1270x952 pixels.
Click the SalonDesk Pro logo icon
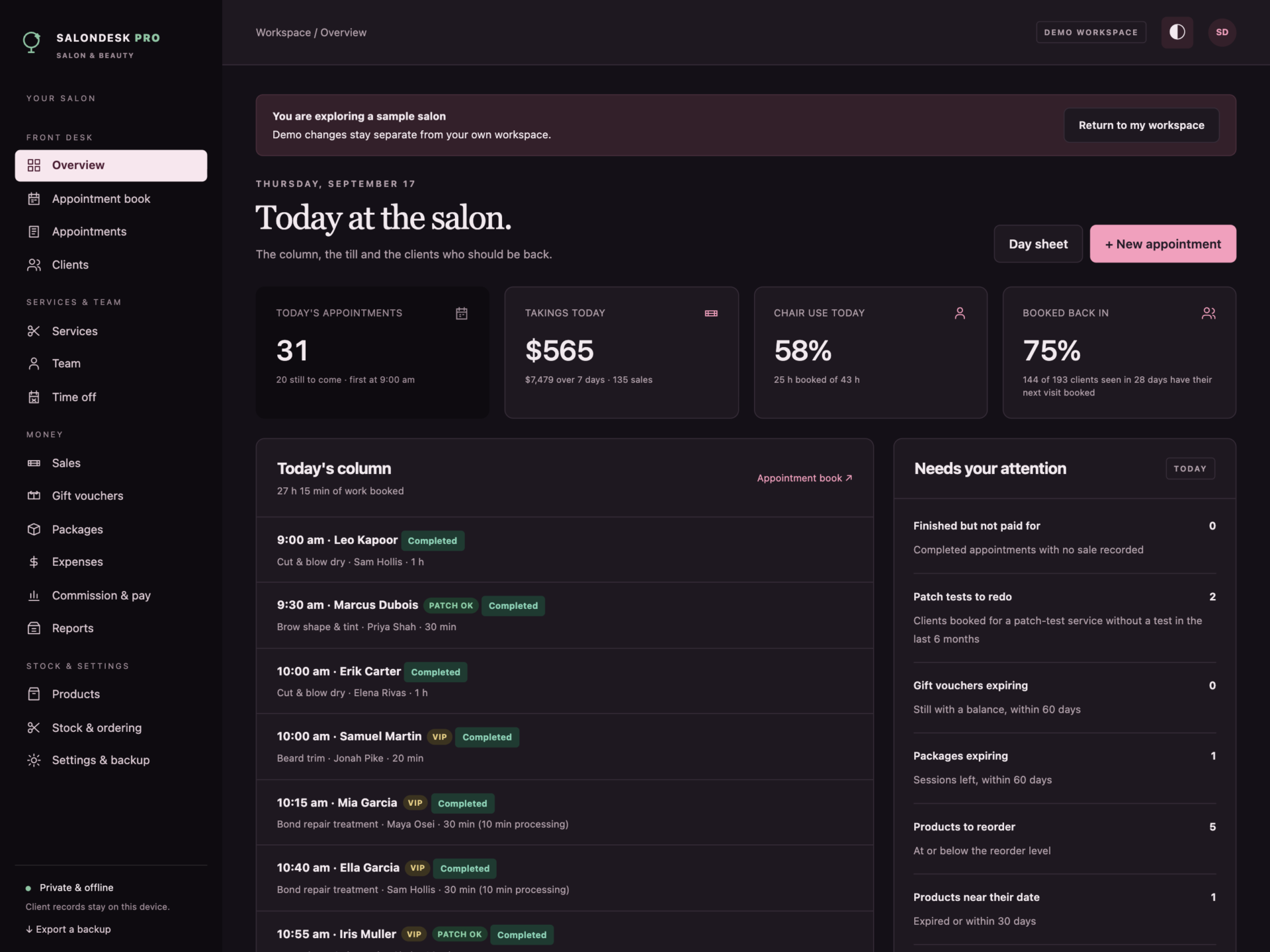[31, 42]
